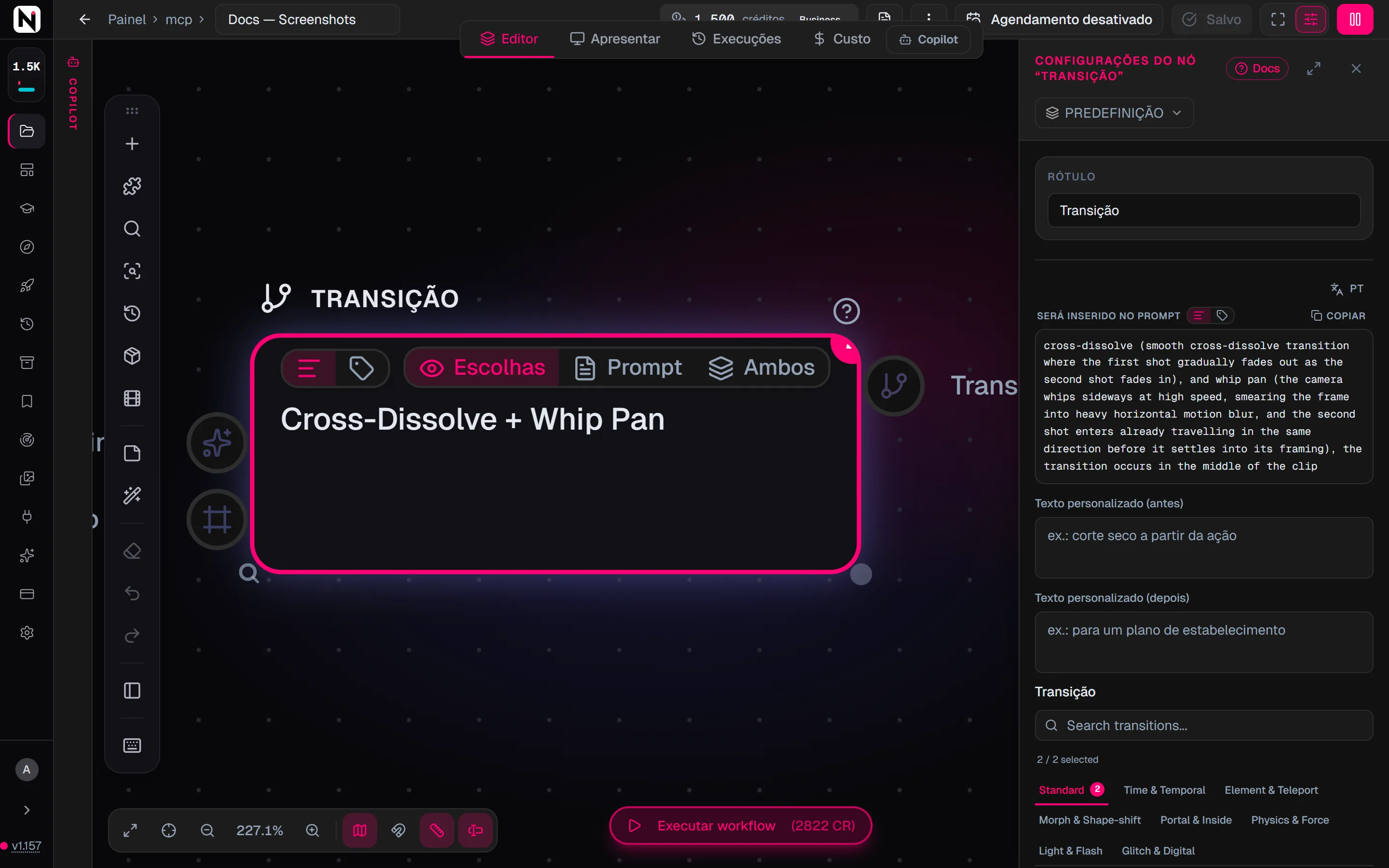Viewport: 1389px width, 868px height.
Task: Click the Rótulo field containing Transição
Action: pos(1204,211)
